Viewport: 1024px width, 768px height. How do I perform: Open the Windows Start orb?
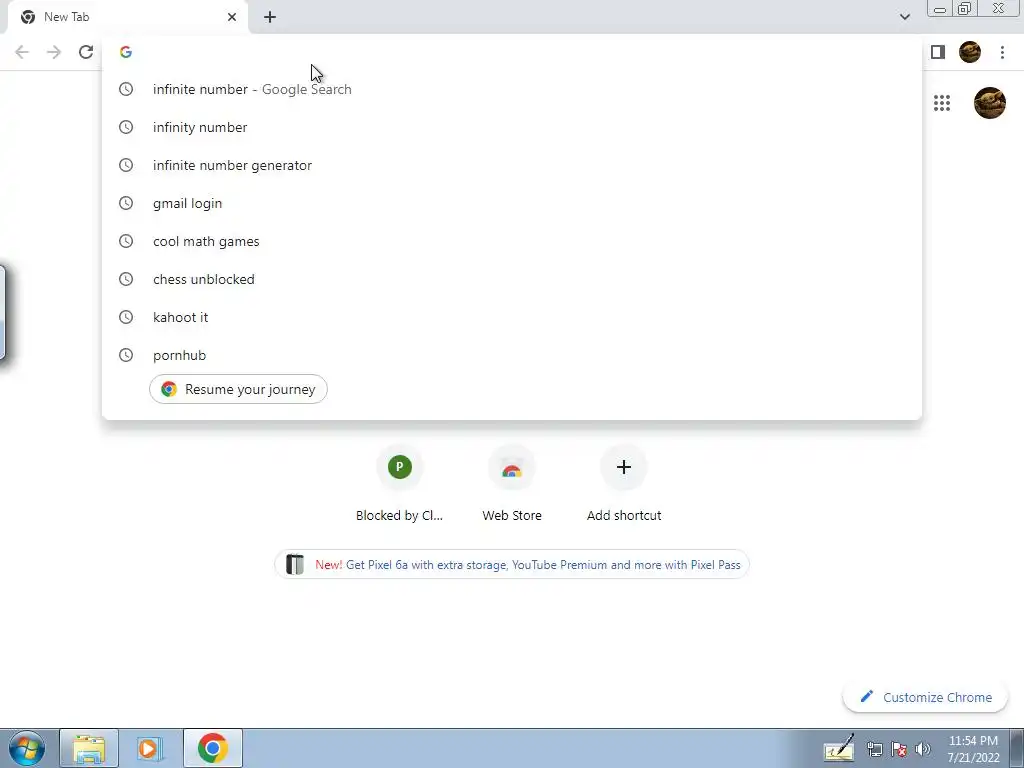[x=27, y=748]
